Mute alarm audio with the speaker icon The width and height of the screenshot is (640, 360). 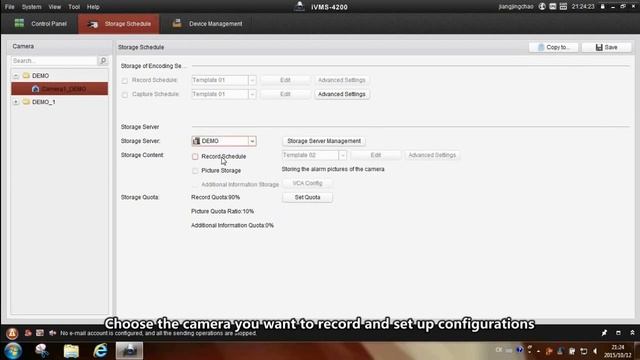(52, 333)
